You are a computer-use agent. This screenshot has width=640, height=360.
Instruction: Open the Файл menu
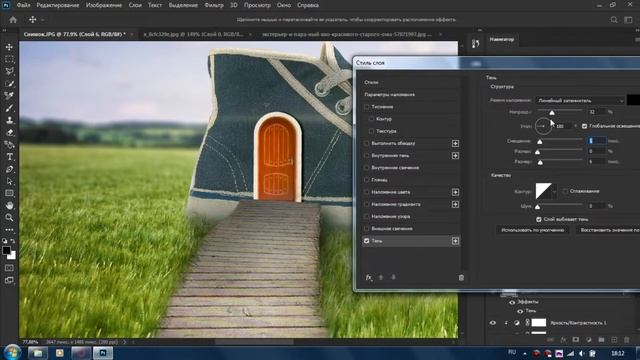[24, 5]
